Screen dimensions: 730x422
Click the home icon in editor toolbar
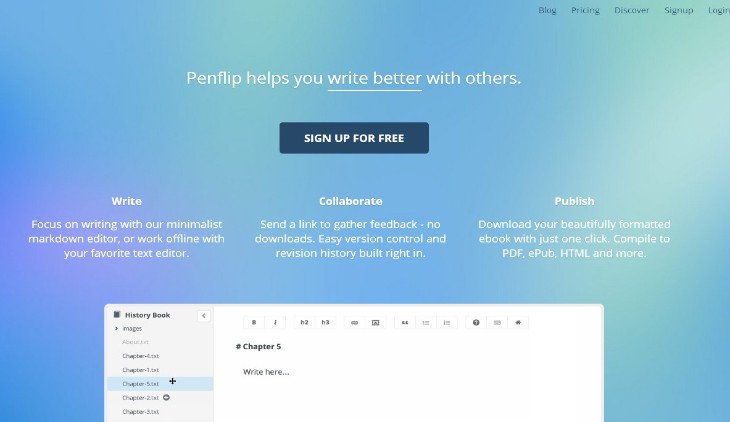click(518, 322)
